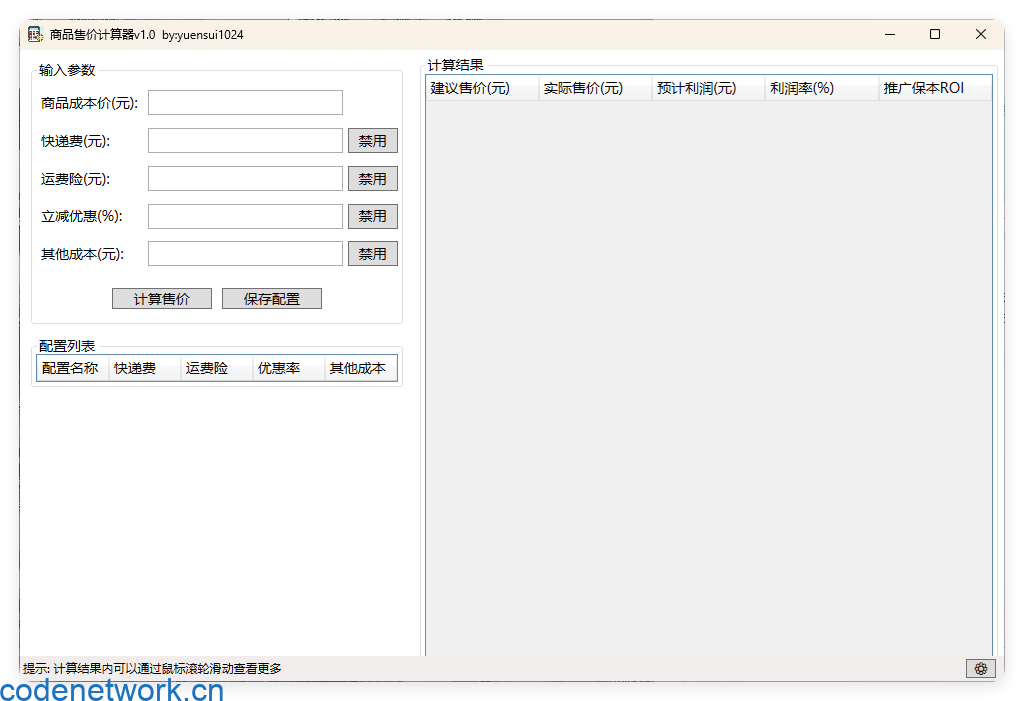
Task: Select the 实际售价(元) column header
Action: click(580, 88)
